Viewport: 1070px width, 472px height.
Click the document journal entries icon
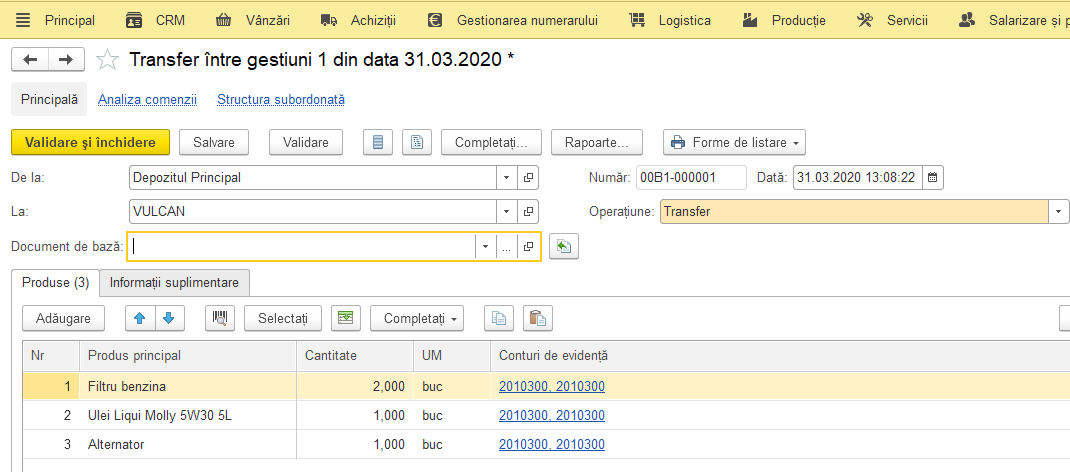click(x=377, y=143)
